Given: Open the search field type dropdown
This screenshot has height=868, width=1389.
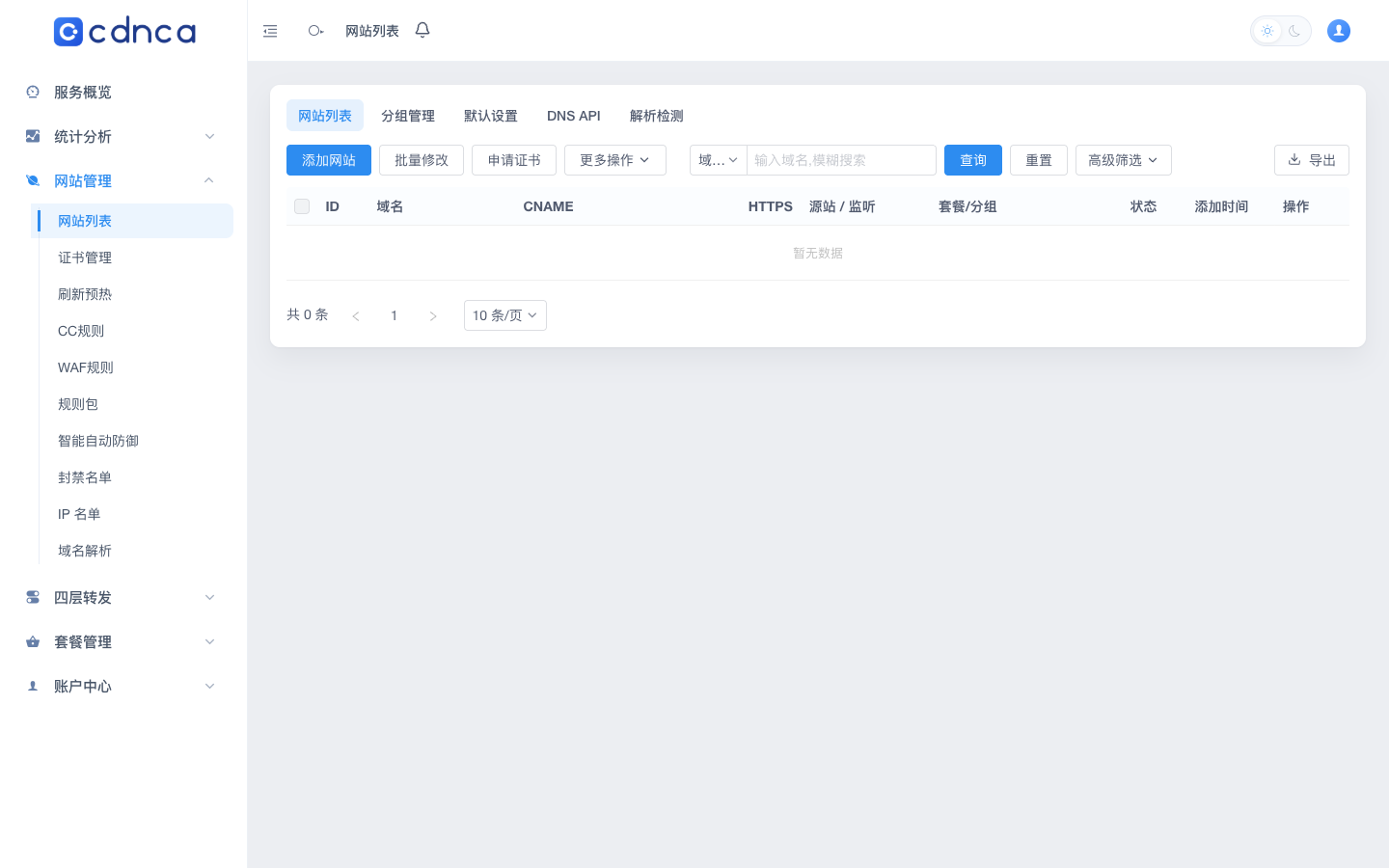Looking at the screenshot, I should point(719,160).
